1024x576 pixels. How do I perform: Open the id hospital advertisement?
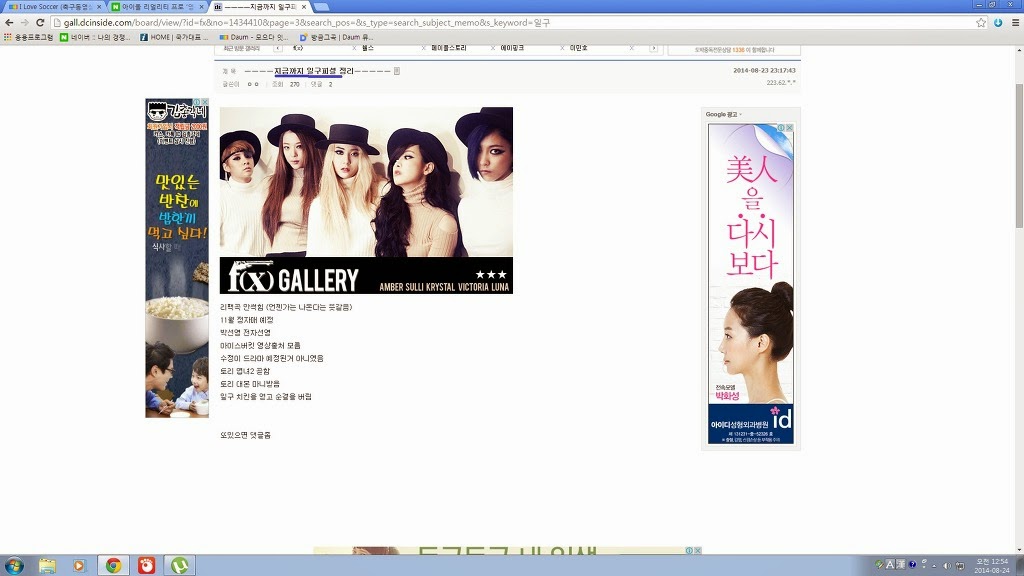[x=751, y=284]
